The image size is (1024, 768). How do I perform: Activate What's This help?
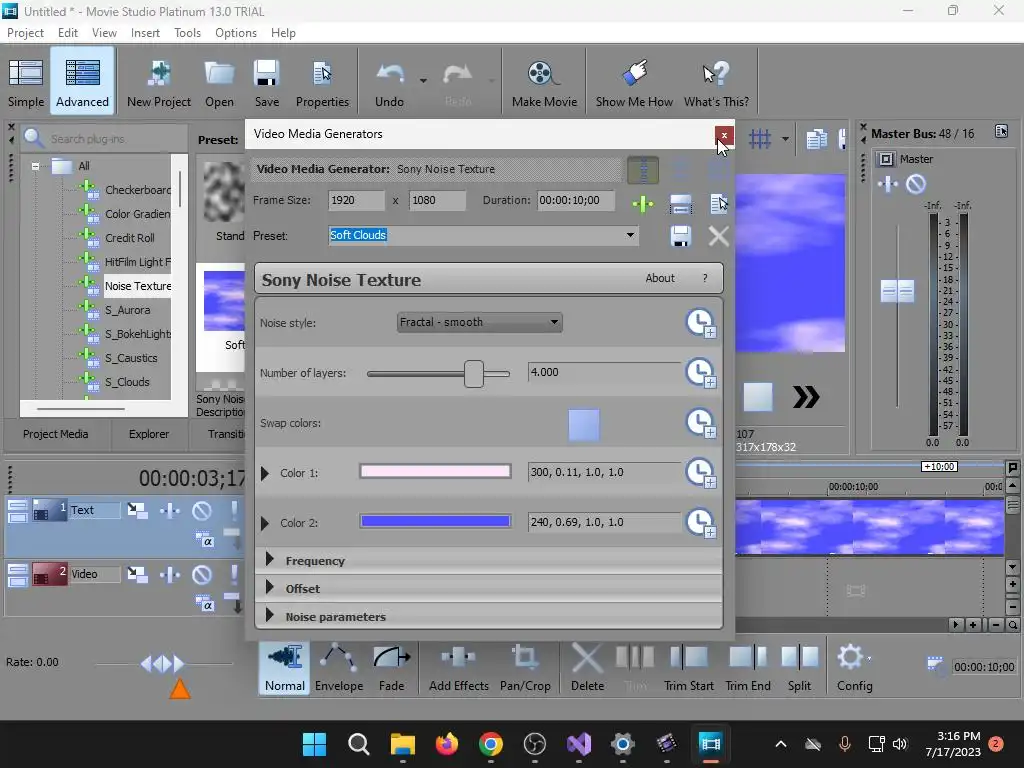click(716, 83)
